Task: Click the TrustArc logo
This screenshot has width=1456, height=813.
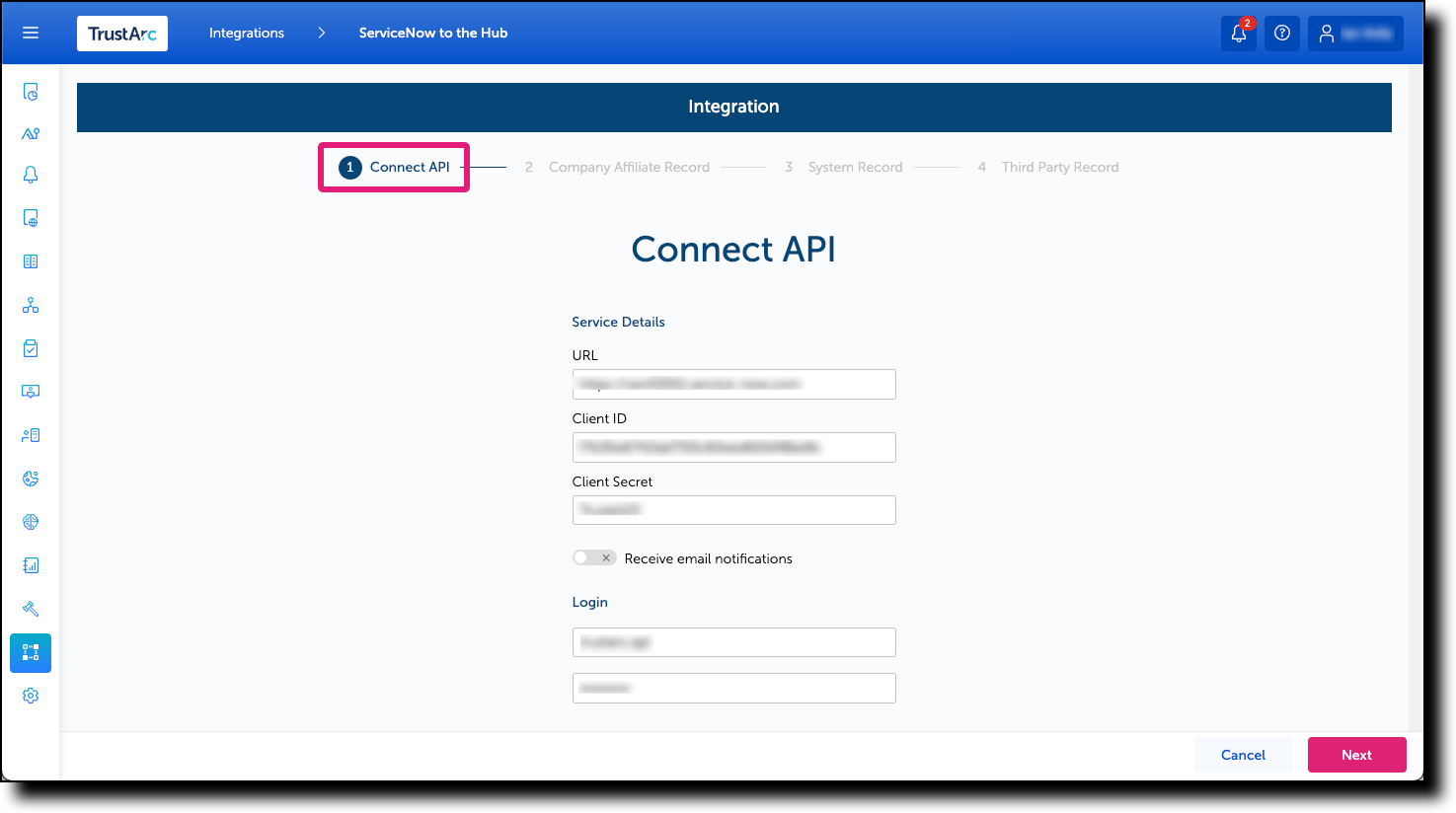Action: pos(121,33)
